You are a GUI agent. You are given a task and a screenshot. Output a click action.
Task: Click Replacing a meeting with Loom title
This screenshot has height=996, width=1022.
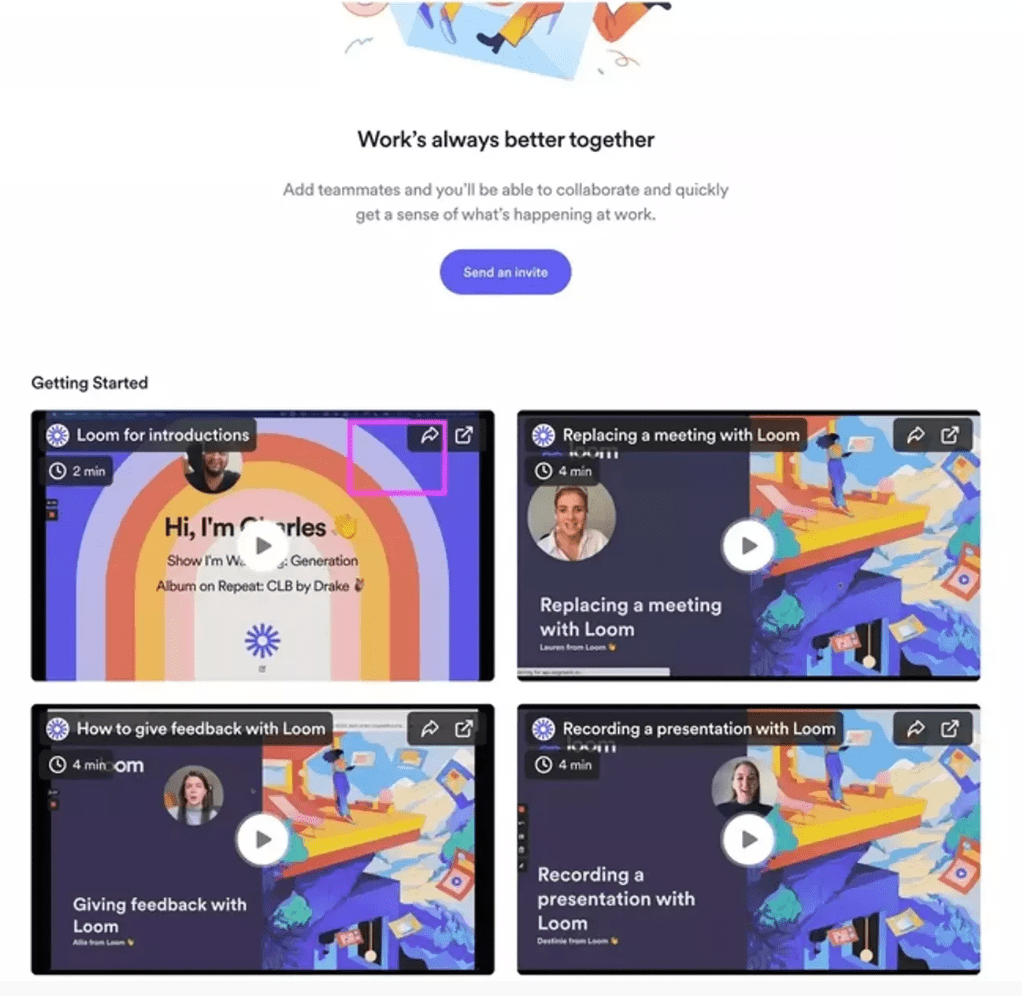click(x=681, y=435)
